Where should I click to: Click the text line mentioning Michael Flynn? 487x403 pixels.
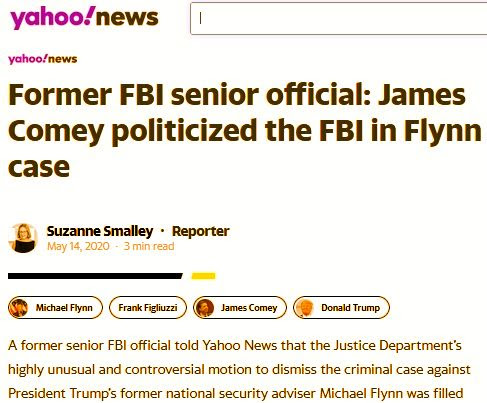pyautogui.click(x=235, y=393)
